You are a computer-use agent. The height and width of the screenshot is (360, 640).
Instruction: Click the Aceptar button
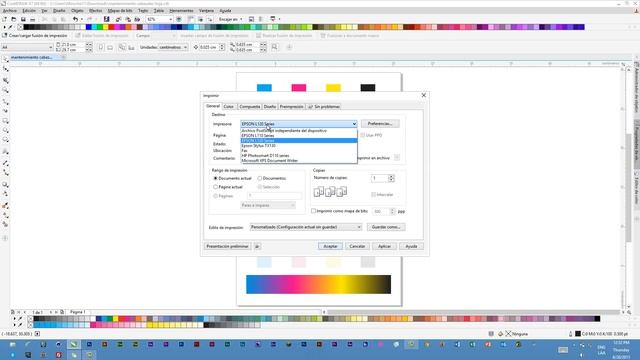(330, 247)
